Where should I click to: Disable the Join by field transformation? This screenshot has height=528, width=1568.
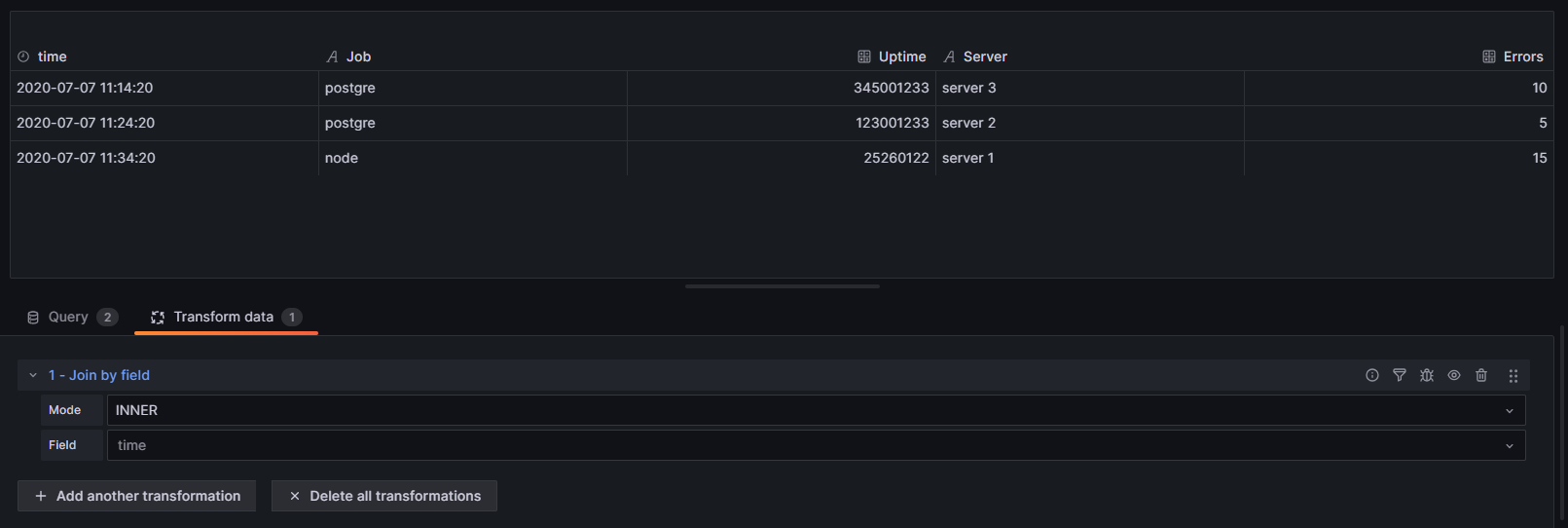coord(1454,375)
